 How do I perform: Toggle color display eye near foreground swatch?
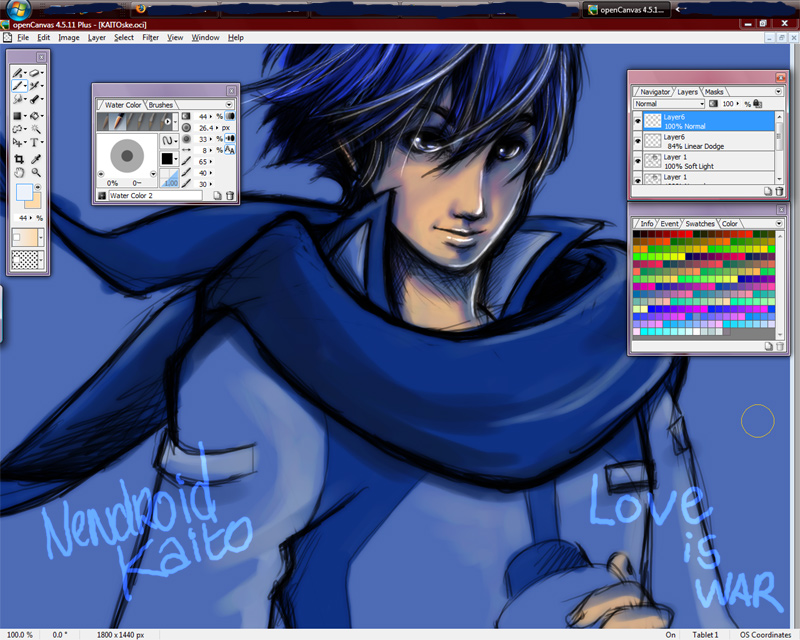(38, 187)
